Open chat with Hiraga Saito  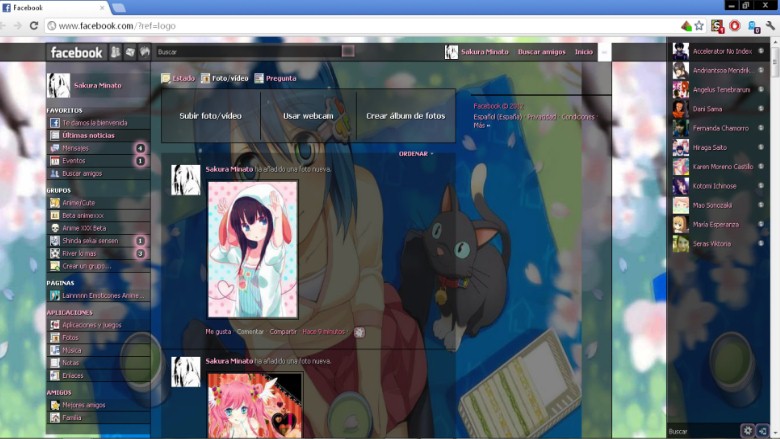click(x=718, y=148)
